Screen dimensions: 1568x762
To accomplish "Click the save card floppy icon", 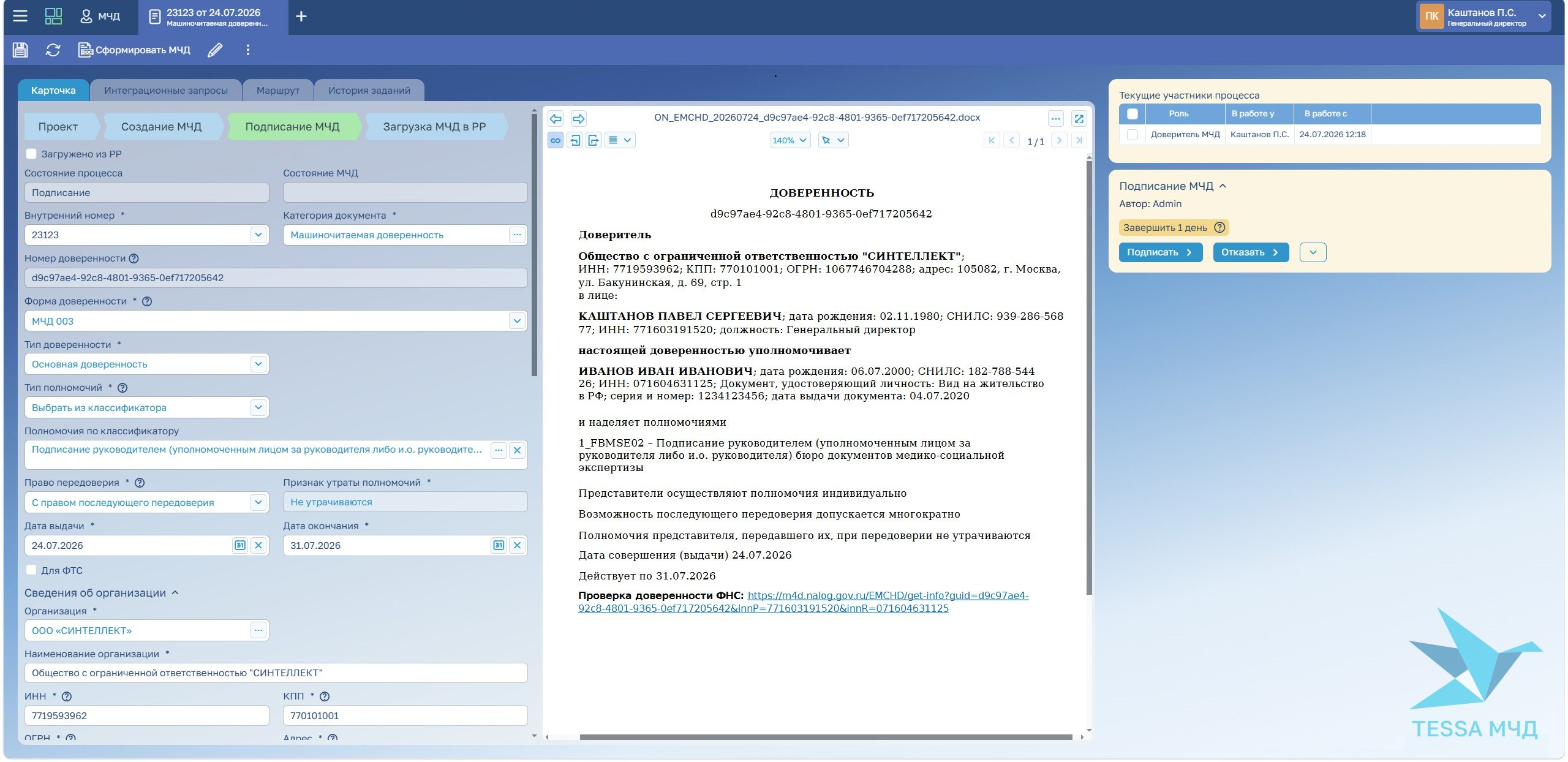I will 20,50.
